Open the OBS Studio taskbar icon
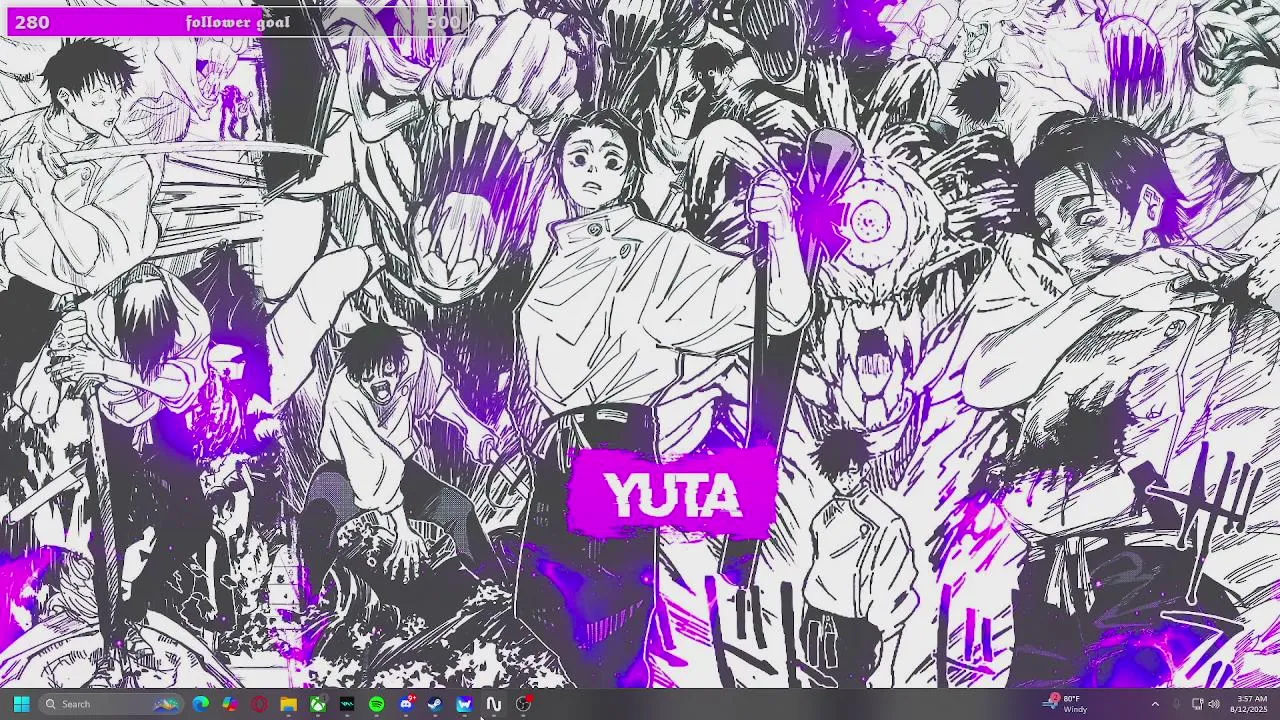This screenshot has width=1280, height=720. (x=523, y=704)
